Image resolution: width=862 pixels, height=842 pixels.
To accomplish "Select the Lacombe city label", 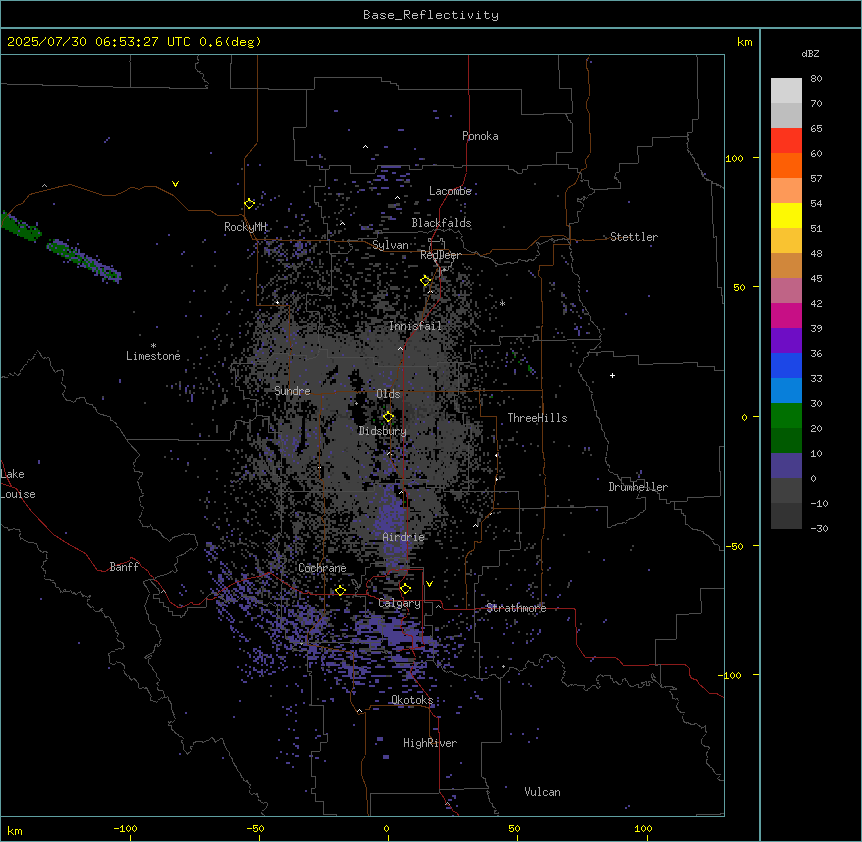I will (450, 191).
